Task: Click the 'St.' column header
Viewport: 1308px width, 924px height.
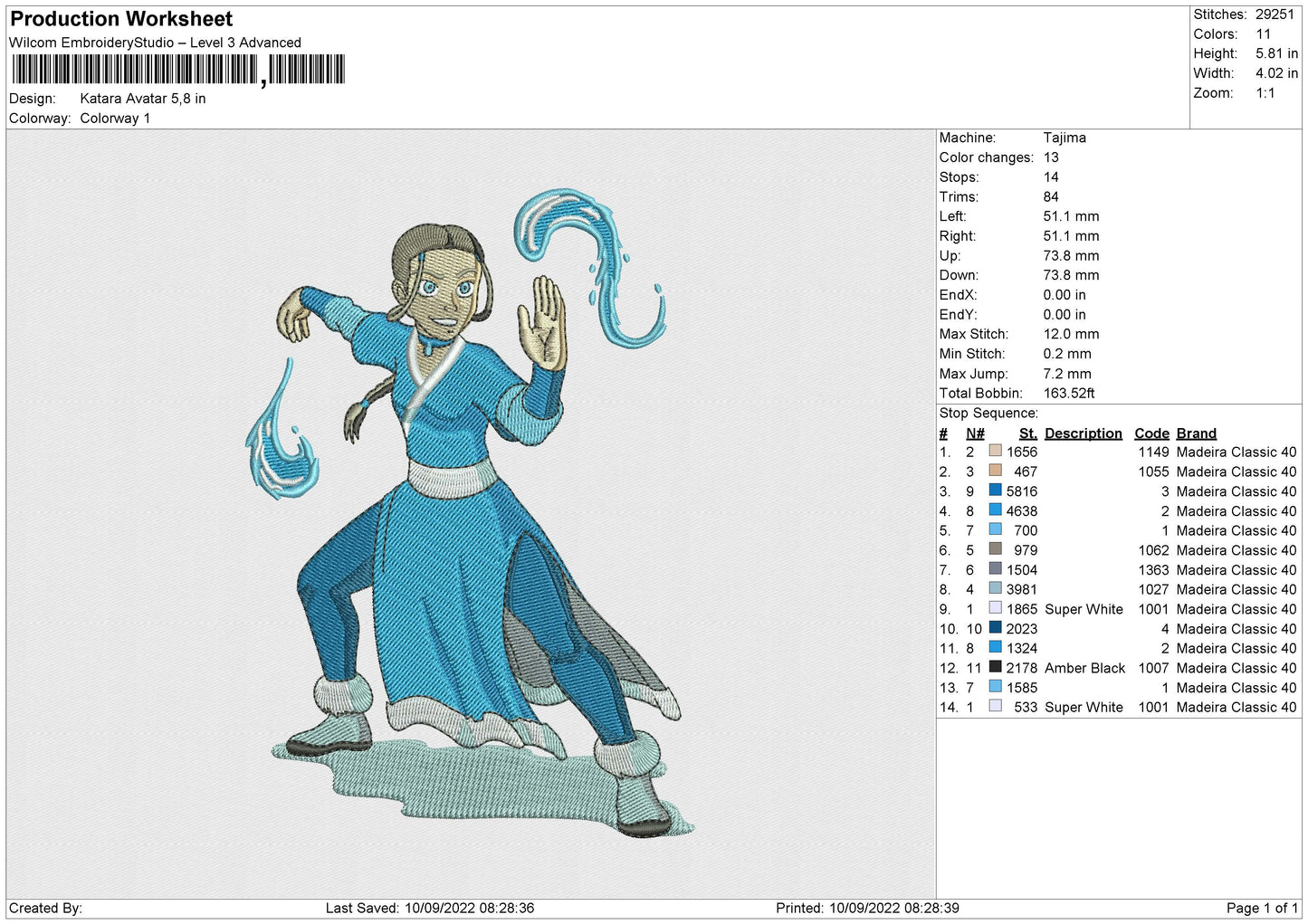Action: [x=1028, y=433]
